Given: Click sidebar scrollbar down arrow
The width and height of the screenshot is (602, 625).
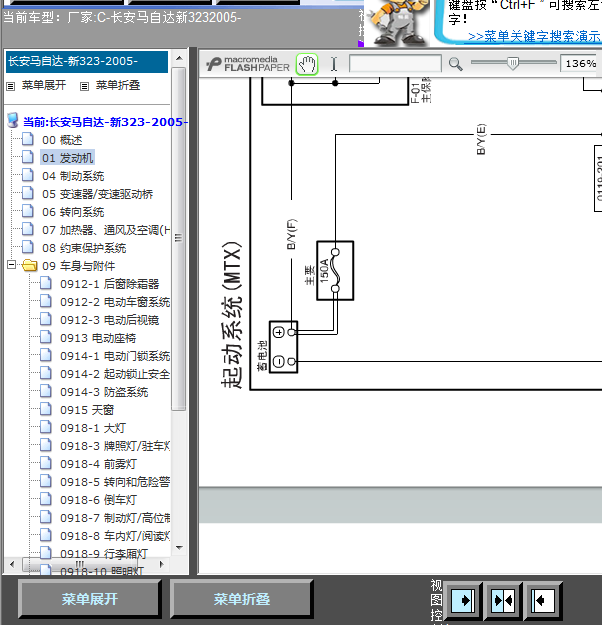Looking at the screenshot, I should (179, 548).
